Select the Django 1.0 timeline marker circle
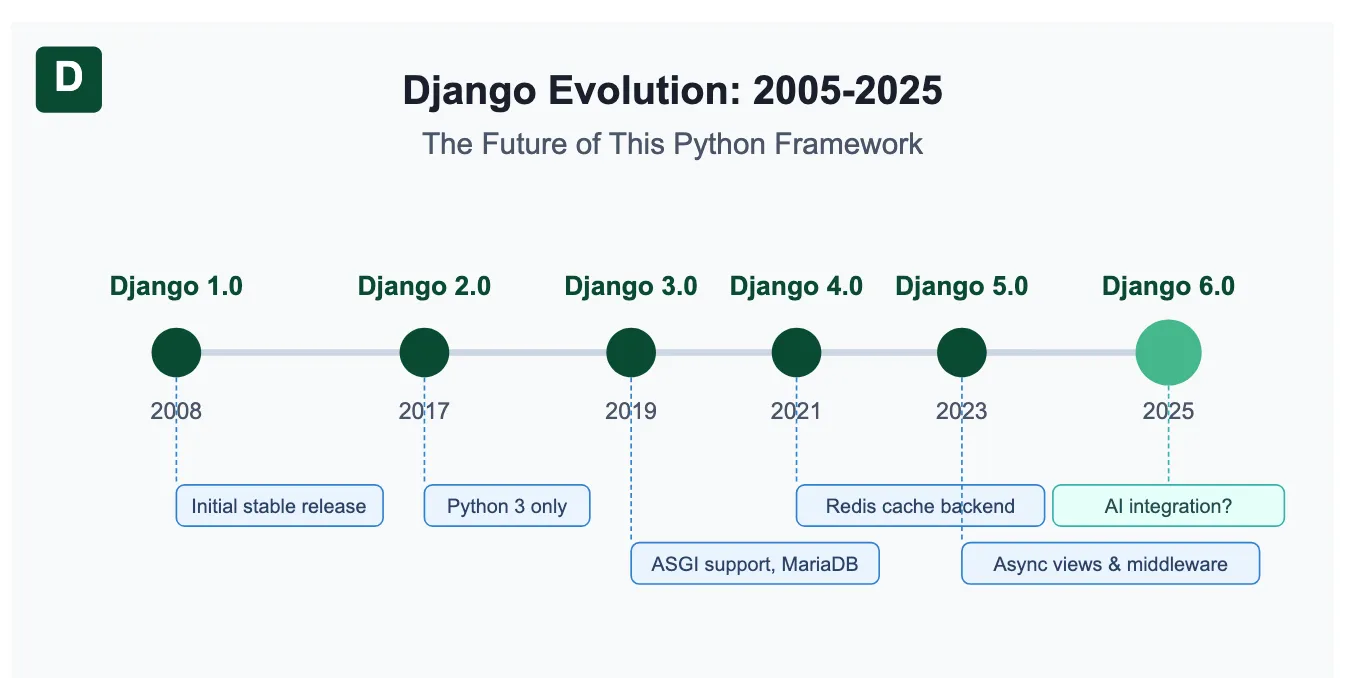This screenshot has height=678, width=1366. point(176,352)
